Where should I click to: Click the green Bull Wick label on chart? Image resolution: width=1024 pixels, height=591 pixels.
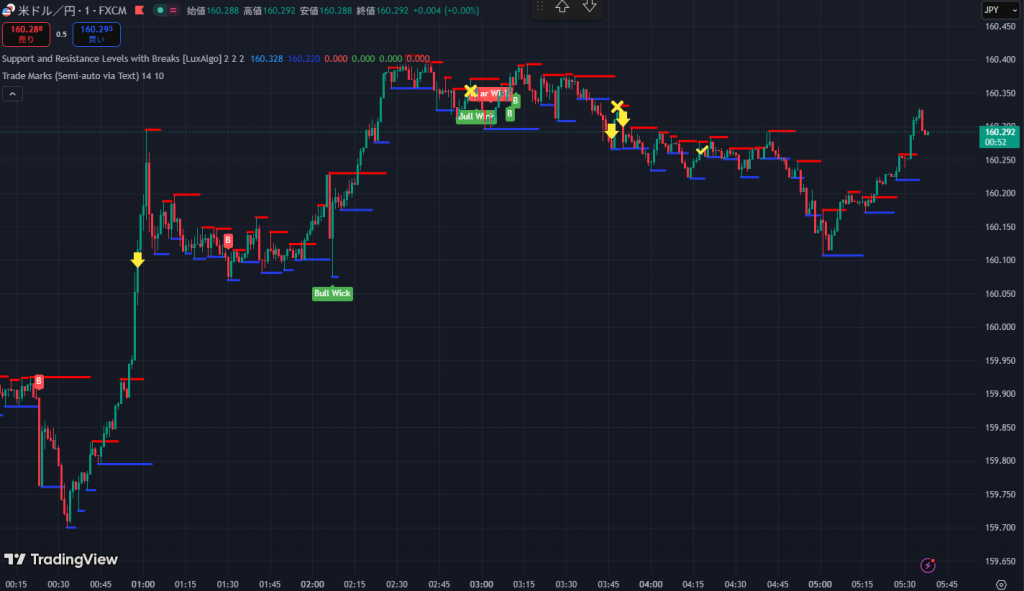(332, 293)
